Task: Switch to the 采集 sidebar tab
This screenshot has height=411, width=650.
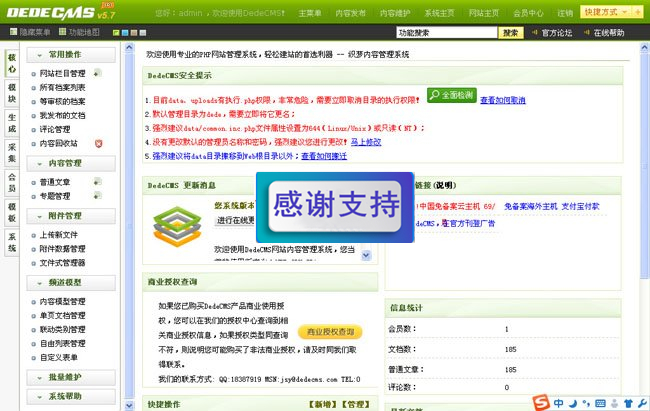Action: click(12, 153)
